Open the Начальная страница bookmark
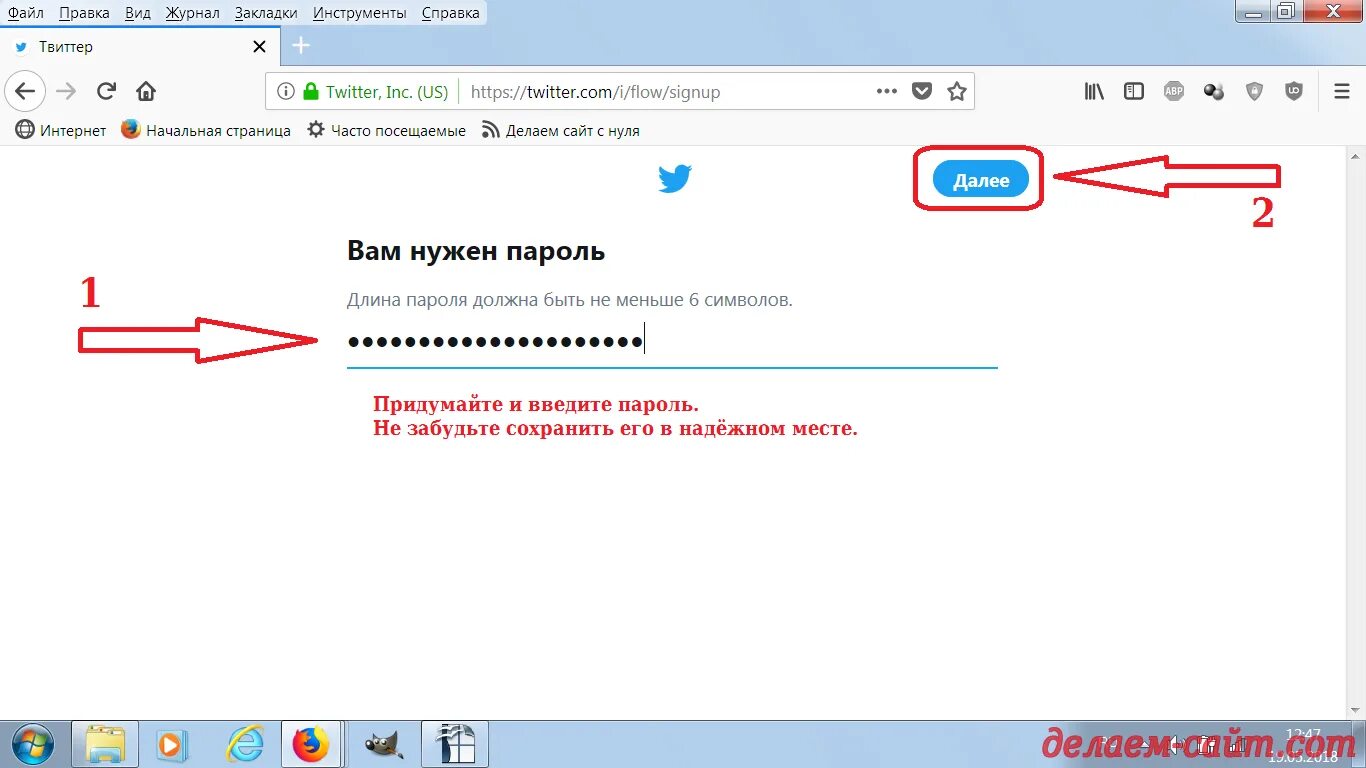 tap(206, 130)
